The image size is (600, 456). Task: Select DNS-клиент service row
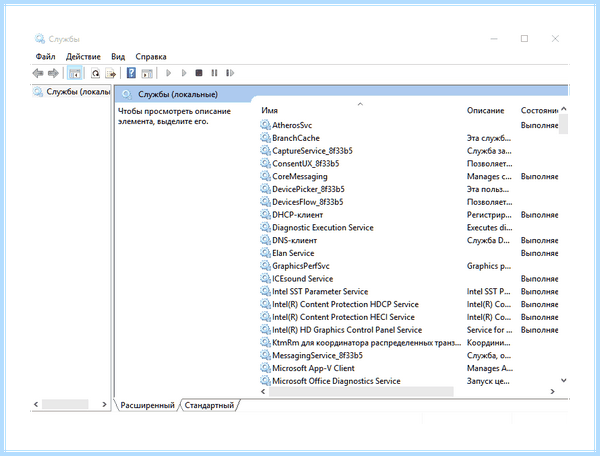pyautogui.click(x=409, y=240)
